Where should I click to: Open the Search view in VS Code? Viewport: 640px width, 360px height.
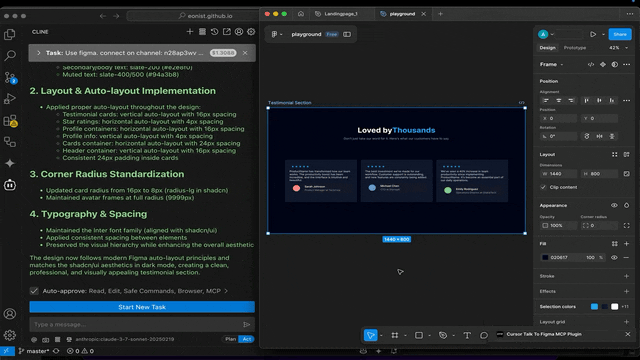[x=10, y=55]
